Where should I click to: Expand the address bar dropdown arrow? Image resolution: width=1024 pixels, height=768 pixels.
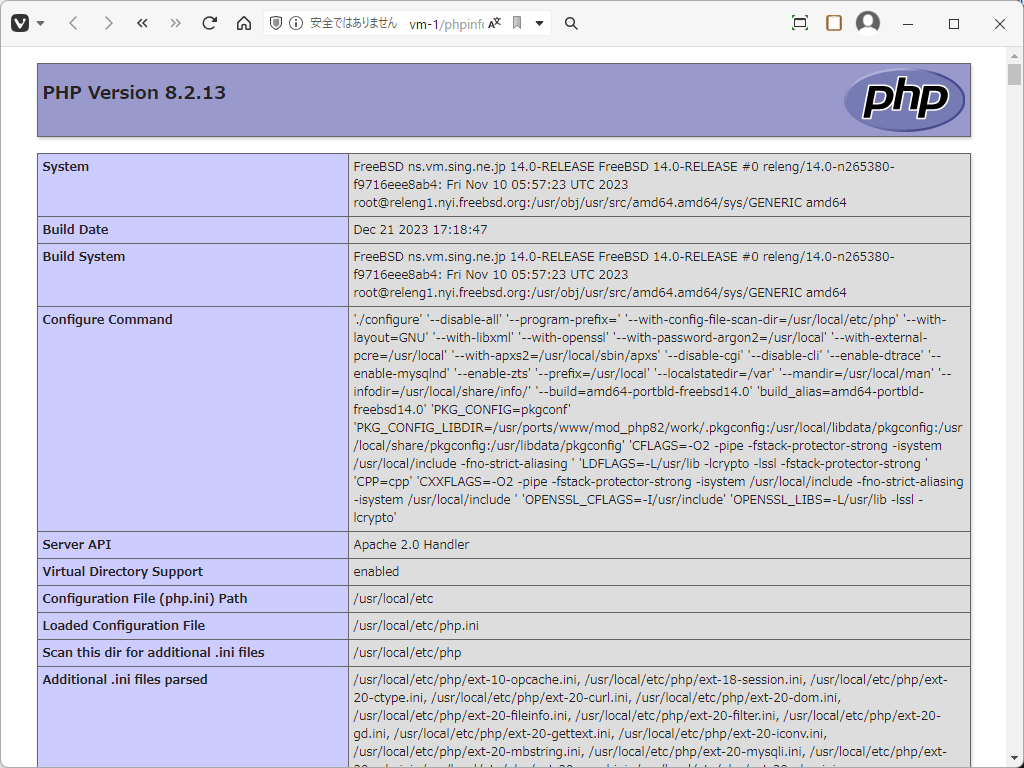point(539,24)
